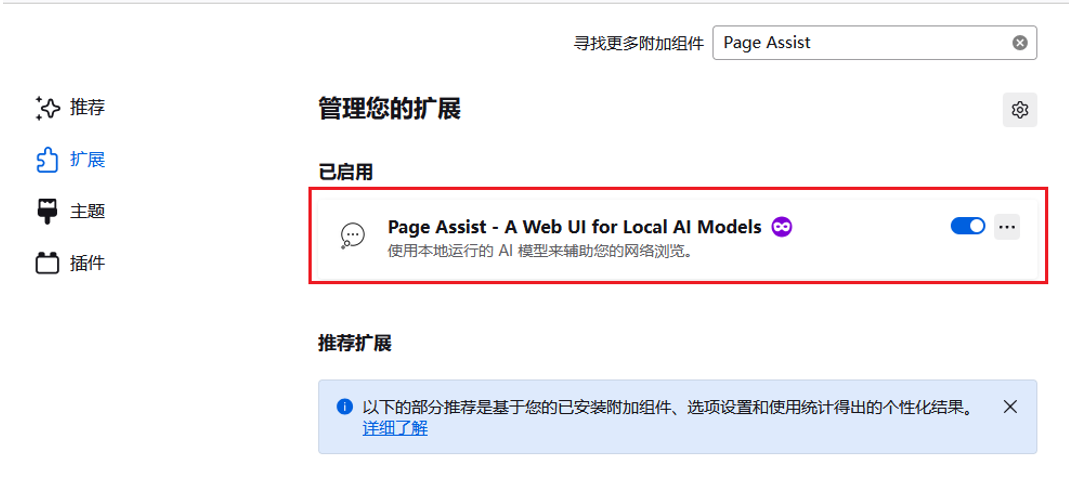Click the 推荐扩展 section heading

355,343
